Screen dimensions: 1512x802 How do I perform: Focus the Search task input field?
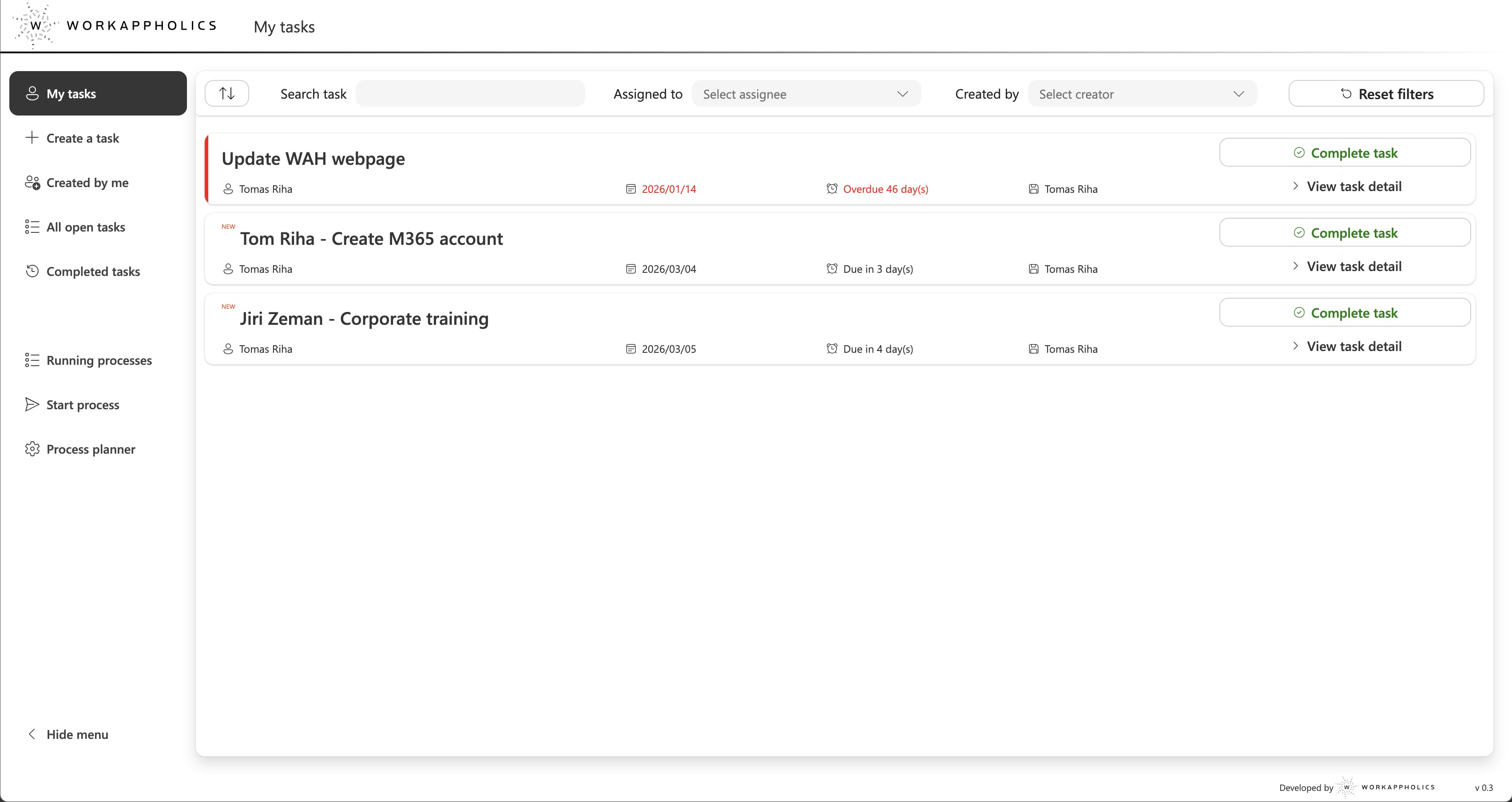coord(470,94)
